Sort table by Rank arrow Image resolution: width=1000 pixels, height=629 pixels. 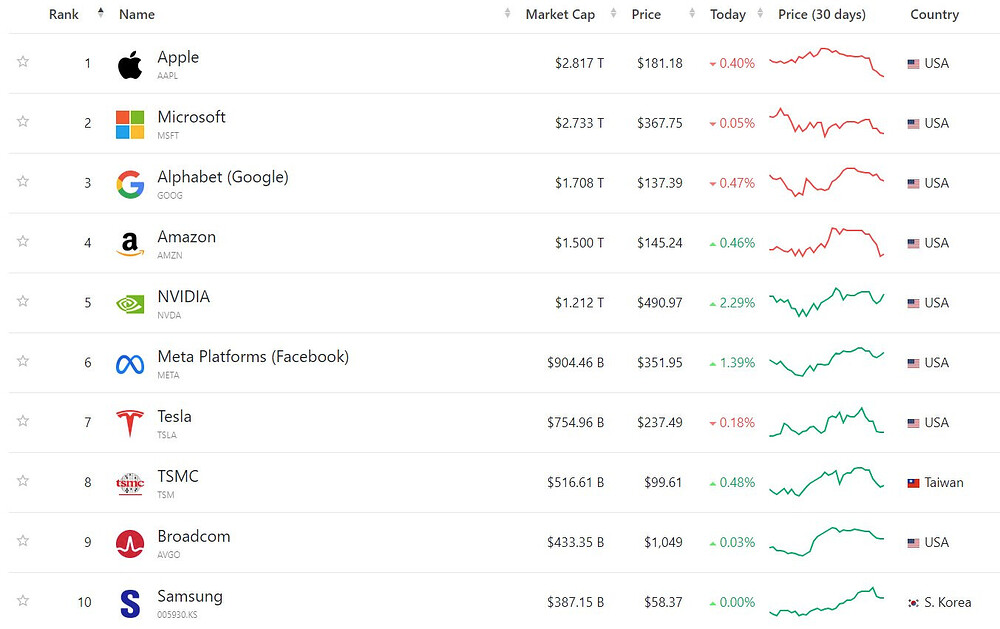pyautogui.click(x=101, y=13)
